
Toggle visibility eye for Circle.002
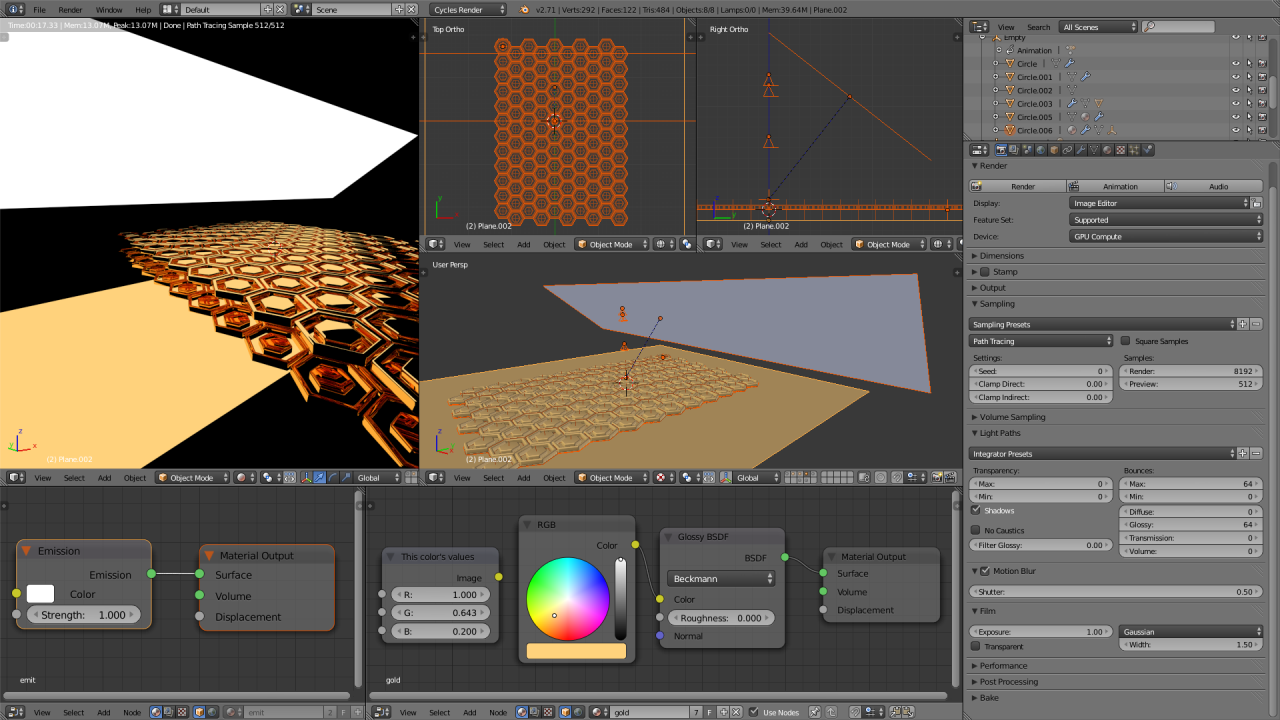pos(1235,90)
